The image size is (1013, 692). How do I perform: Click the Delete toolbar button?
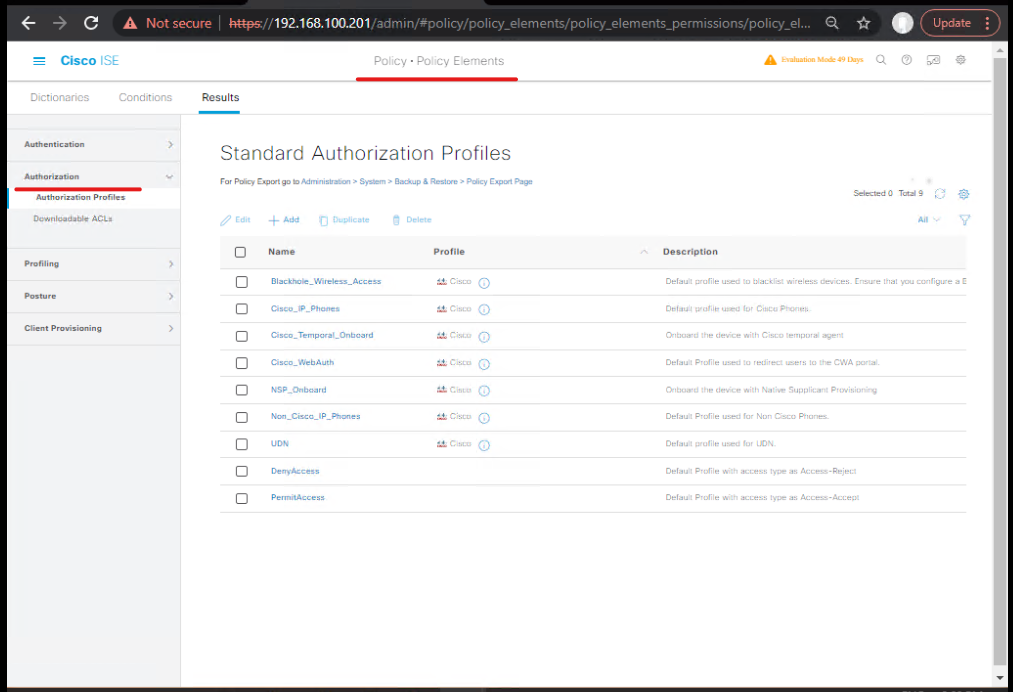412,220
